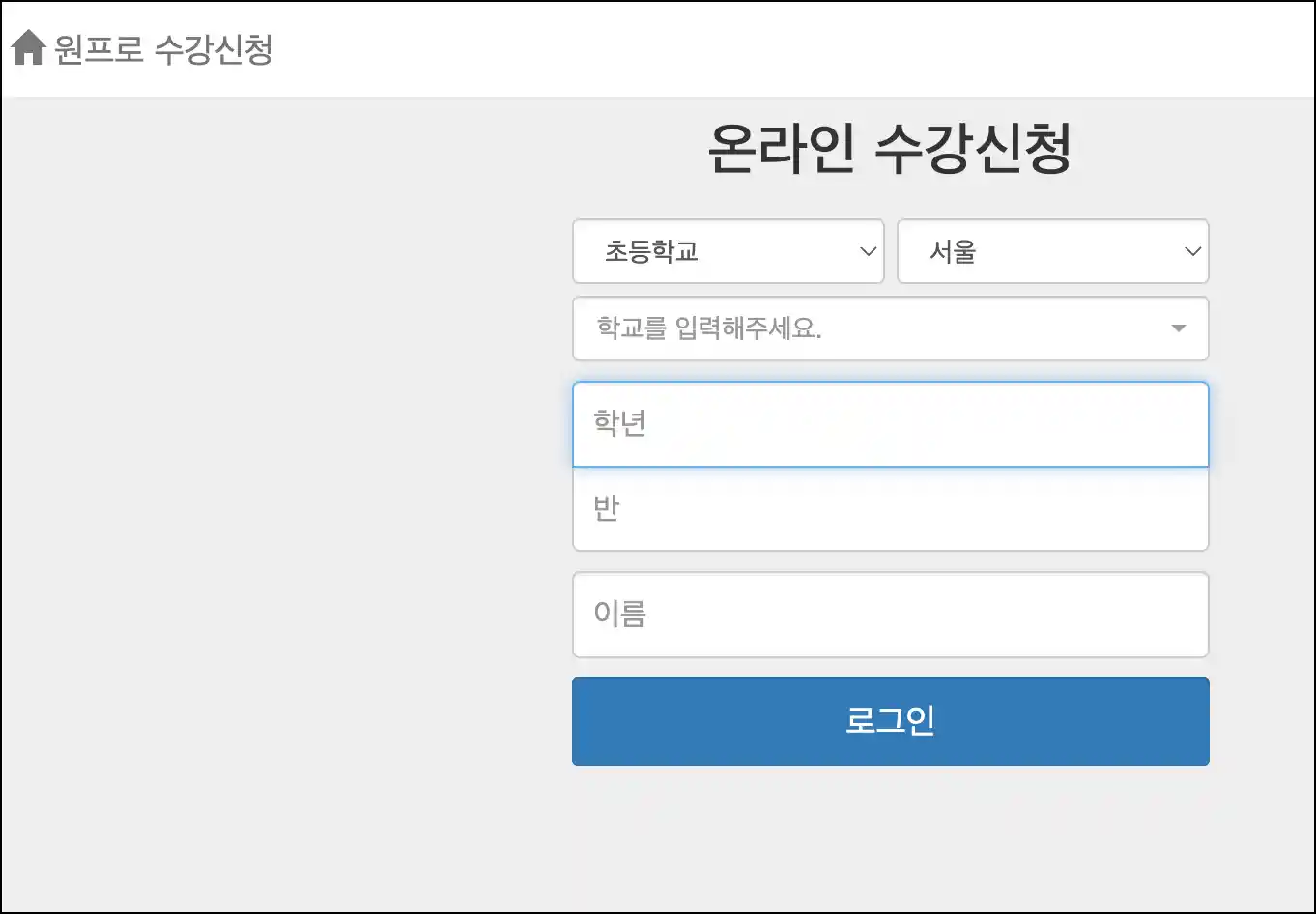Image resolution: width=1316 pixels, height=914 pixels.
Task: Open the 학교를 입력해주세요 school selector
Action: (x=891, y=328)
